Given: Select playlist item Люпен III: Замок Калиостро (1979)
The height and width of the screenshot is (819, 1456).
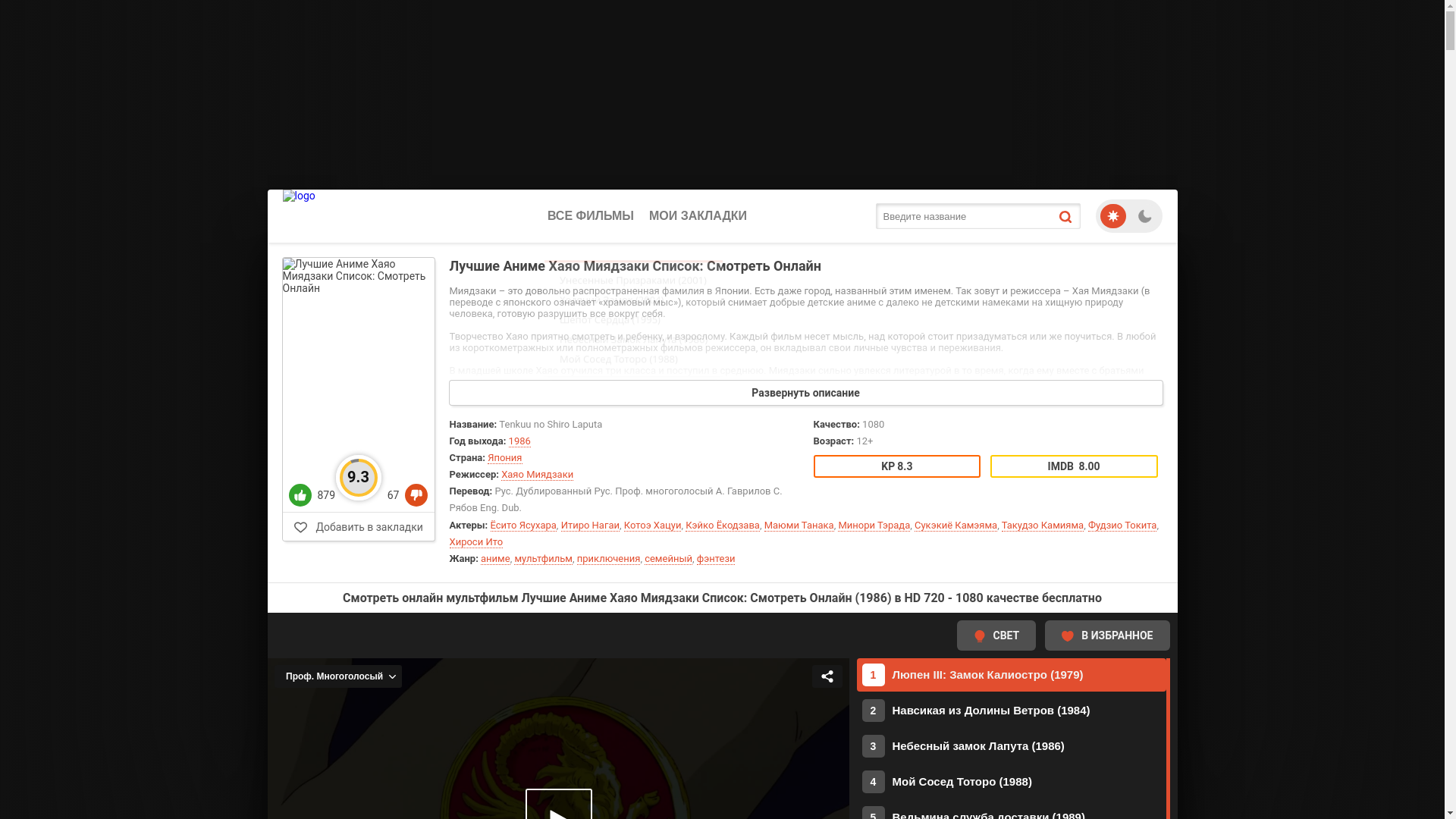Looking at the screenshot, I should [1011, 675].
